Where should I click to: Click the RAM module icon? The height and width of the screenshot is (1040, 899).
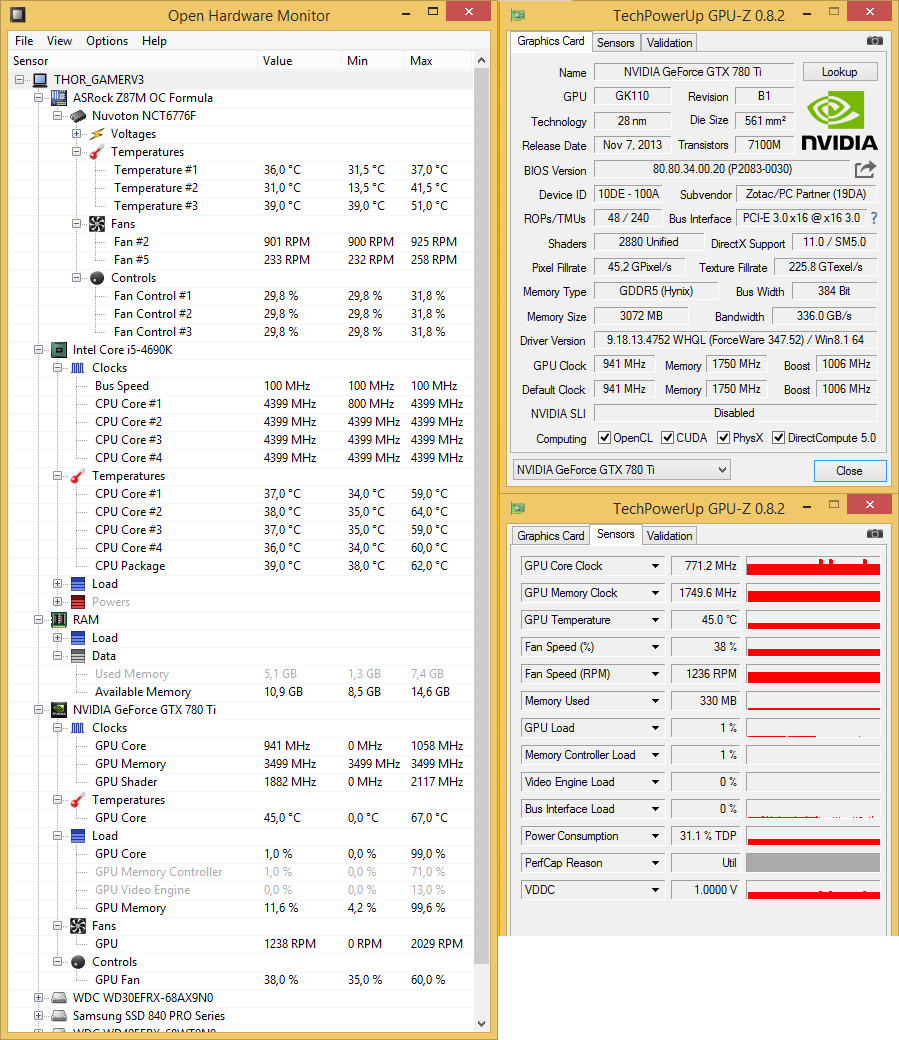click(x=59, y=620)
